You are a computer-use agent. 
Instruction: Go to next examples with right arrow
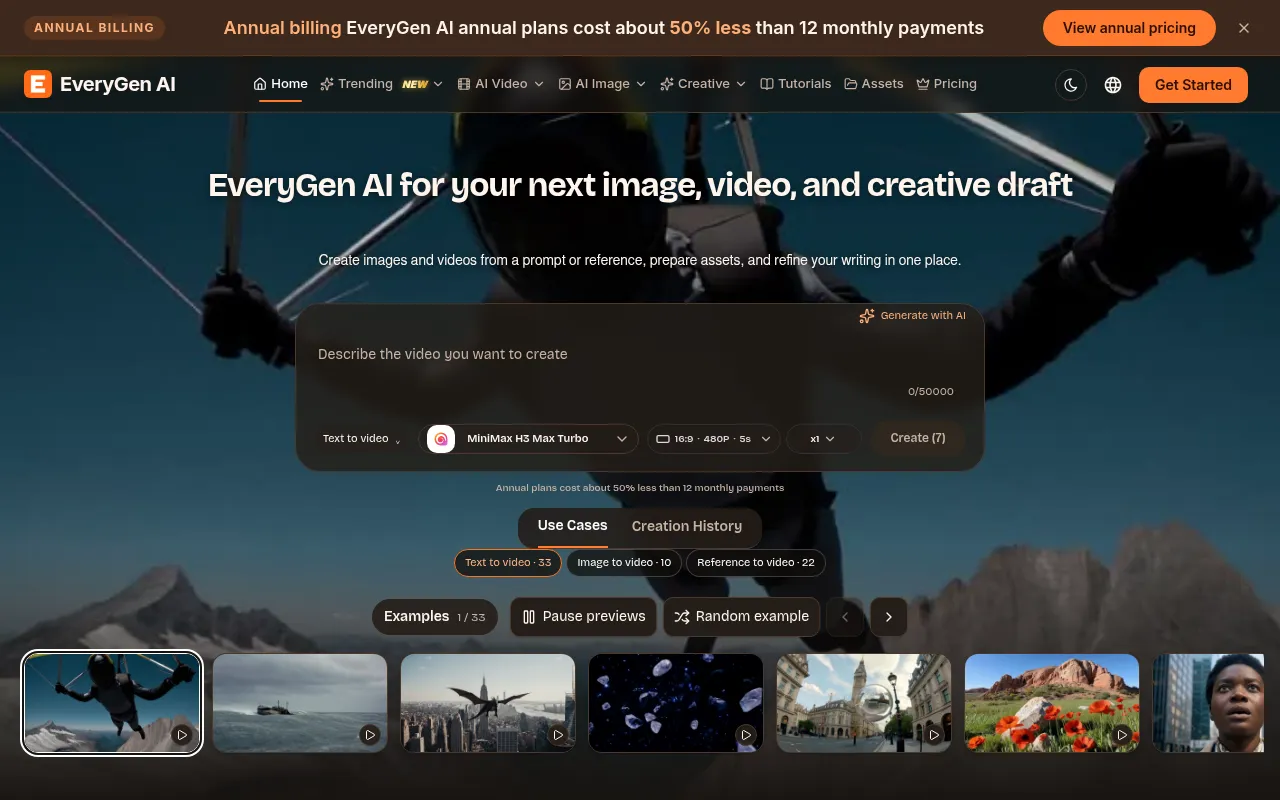click(x=889, y=617)
